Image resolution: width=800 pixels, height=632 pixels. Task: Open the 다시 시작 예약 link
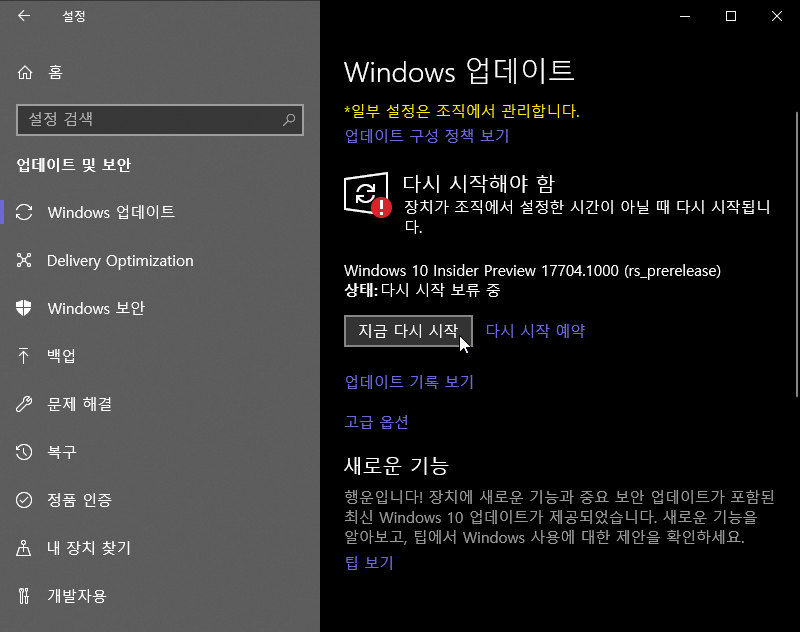[535, 331]
